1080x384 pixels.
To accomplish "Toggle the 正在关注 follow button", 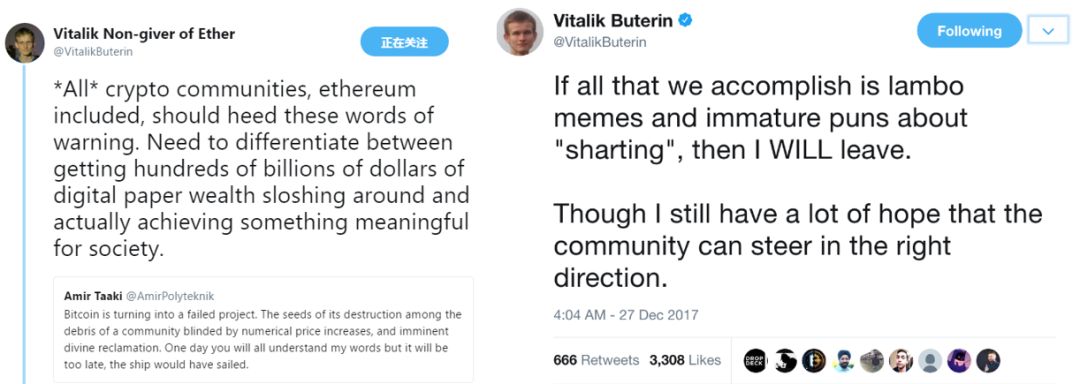I will (x=404, y=42).
